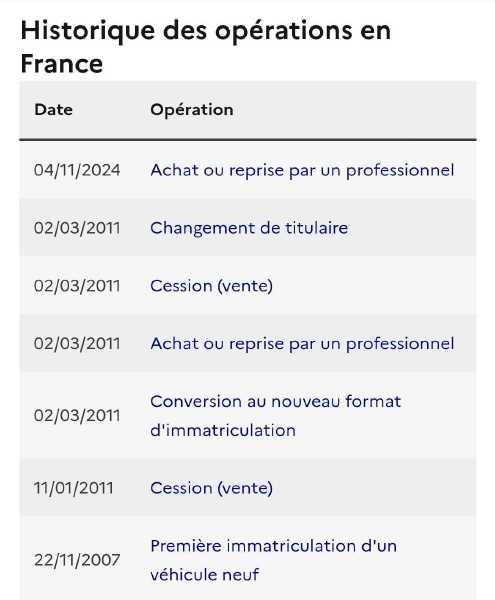Click the véhicule neuf text in the last row

[x=205, y=575]
